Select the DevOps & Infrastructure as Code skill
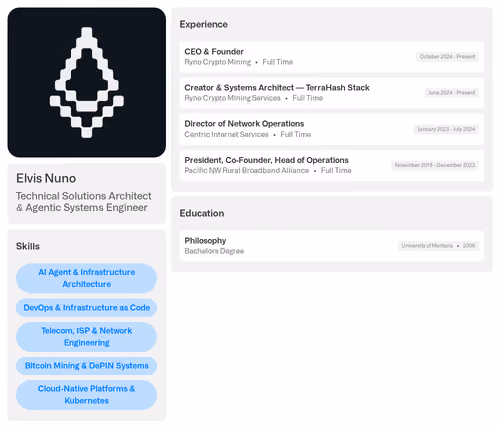 (x=87, y=308)
